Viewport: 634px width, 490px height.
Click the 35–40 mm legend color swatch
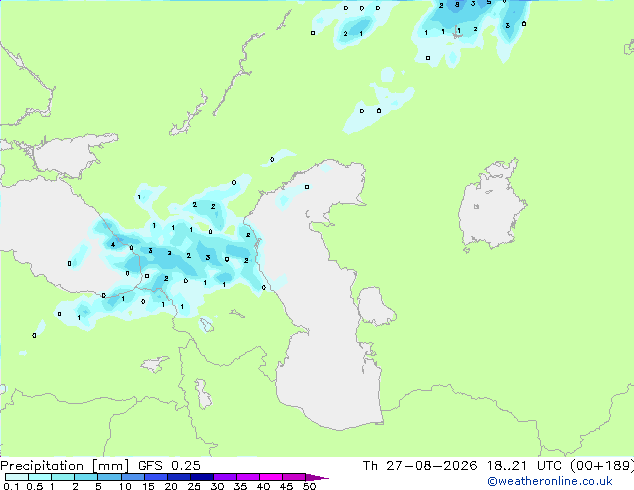coord(248,477)
